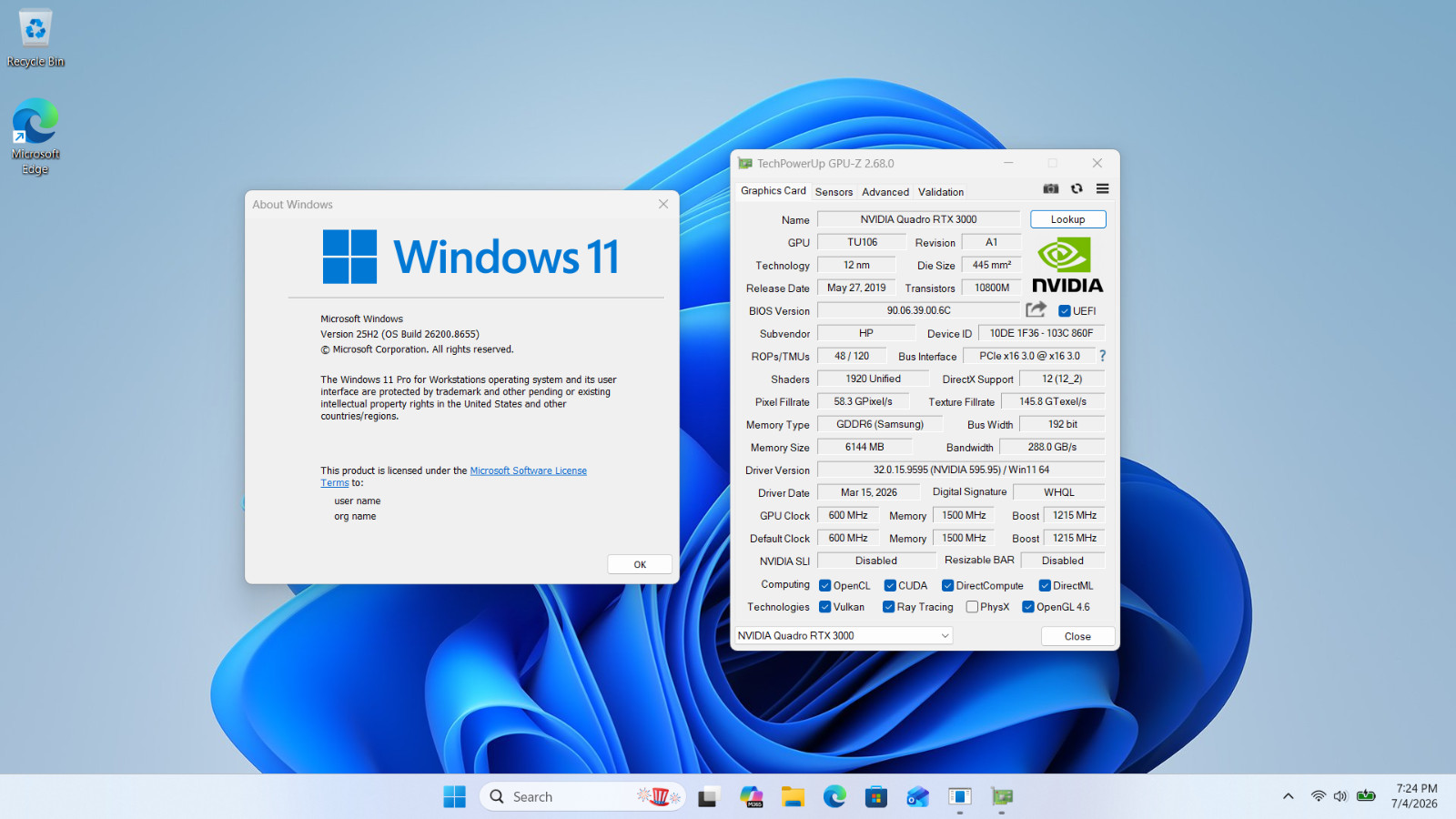Click the battery tray icon

coord(1366,796)
